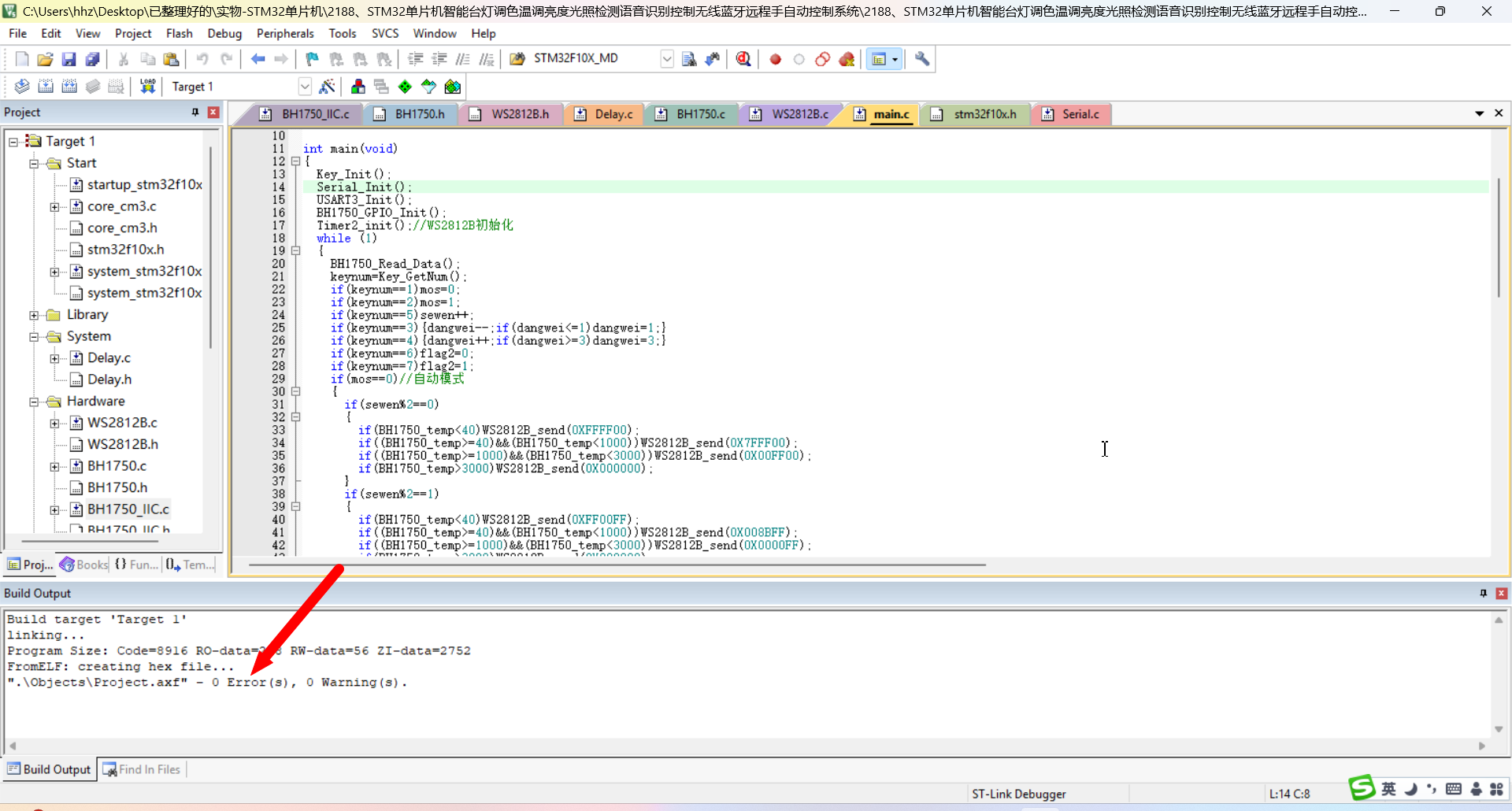Image resolution: width=1512 pixels, height=811 pixels.
Task: Collapse the Hardware group
Action: coord(34,402)
